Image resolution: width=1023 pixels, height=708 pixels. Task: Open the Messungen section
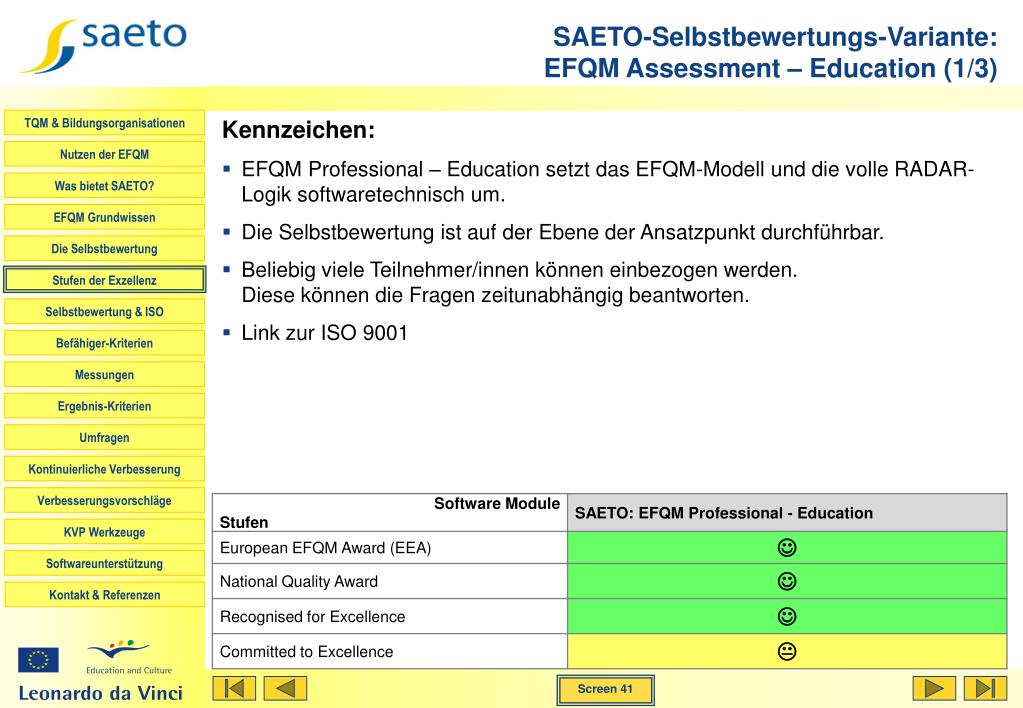click(x=104, y=375)
